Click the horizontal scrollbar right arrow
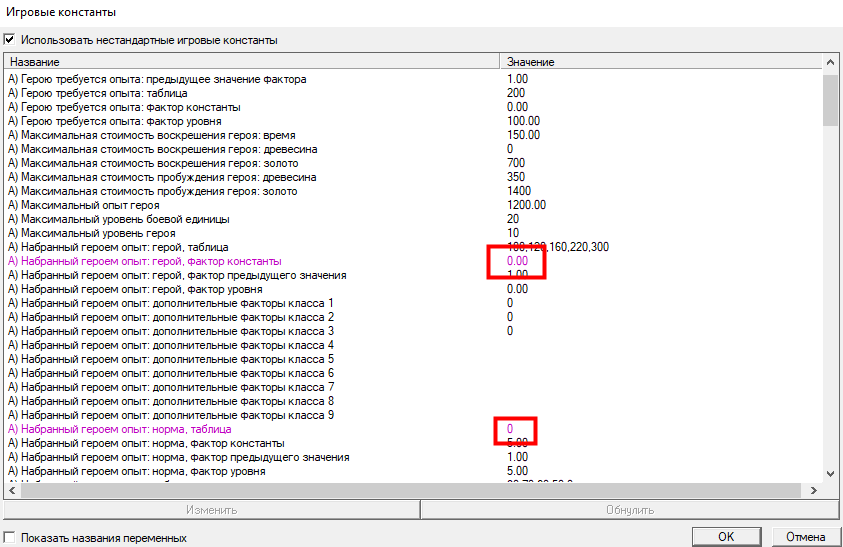This screenshot has width=843, height=547. (x=814, y=490)
